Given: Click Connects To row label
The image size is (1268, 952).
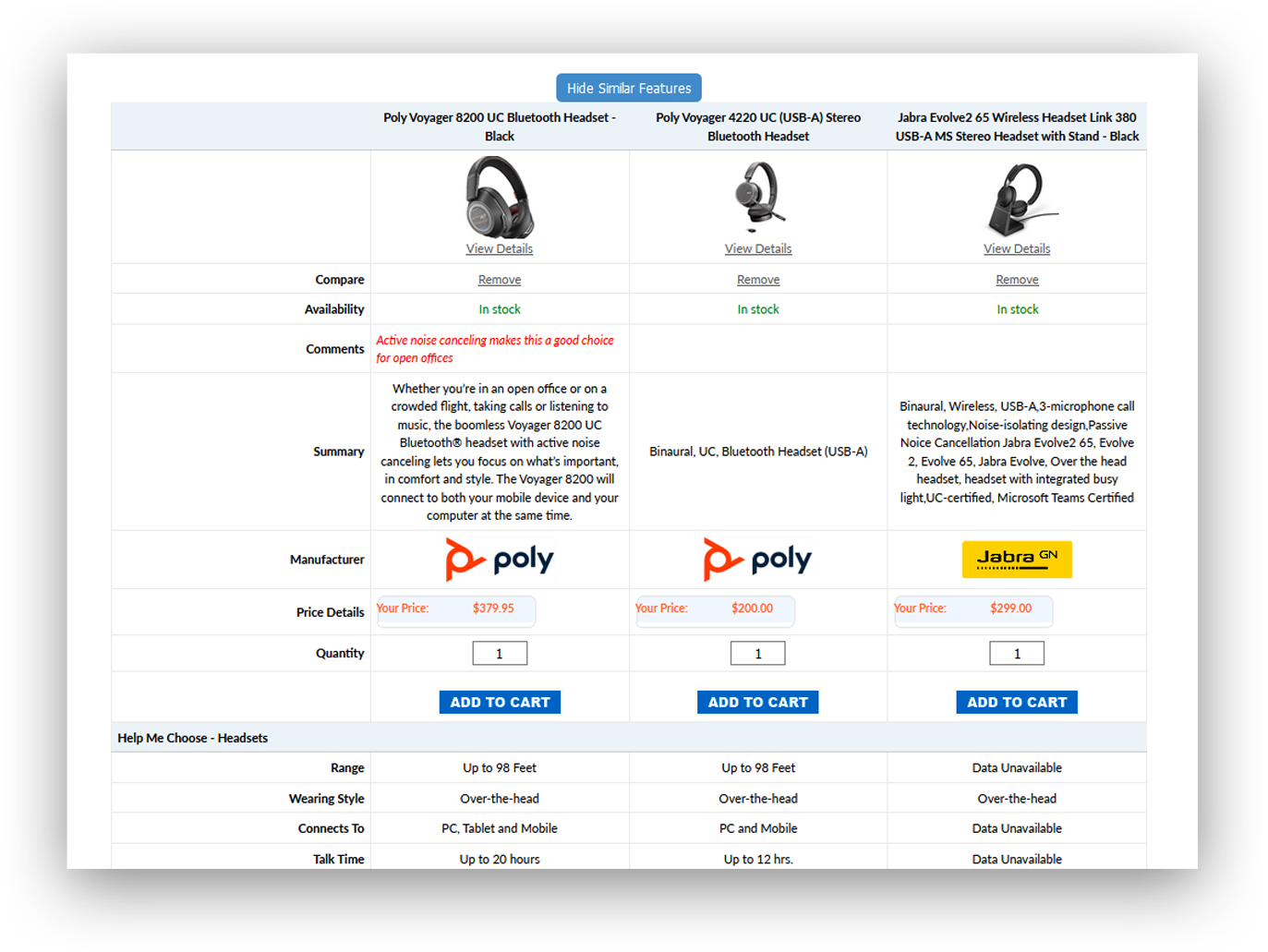Looking at the screenshot, I should [331, 828].
